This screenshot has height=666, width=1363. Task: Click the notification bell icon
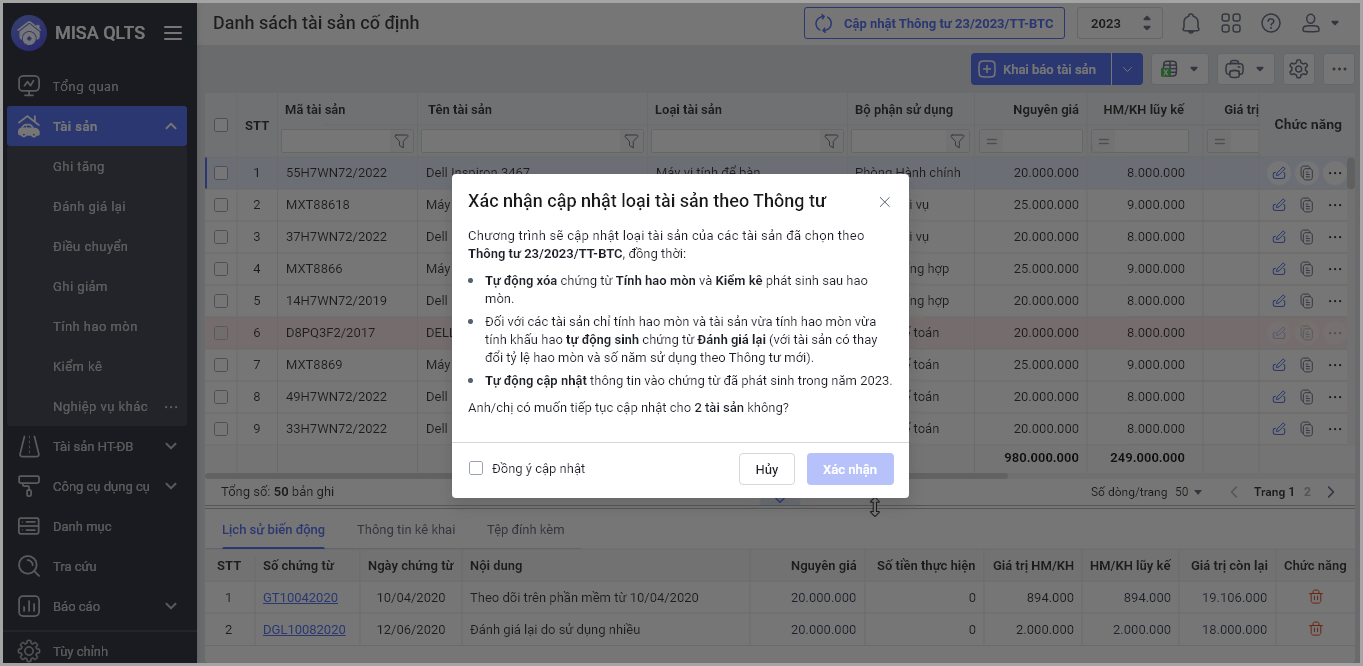tap(1191, 23)
